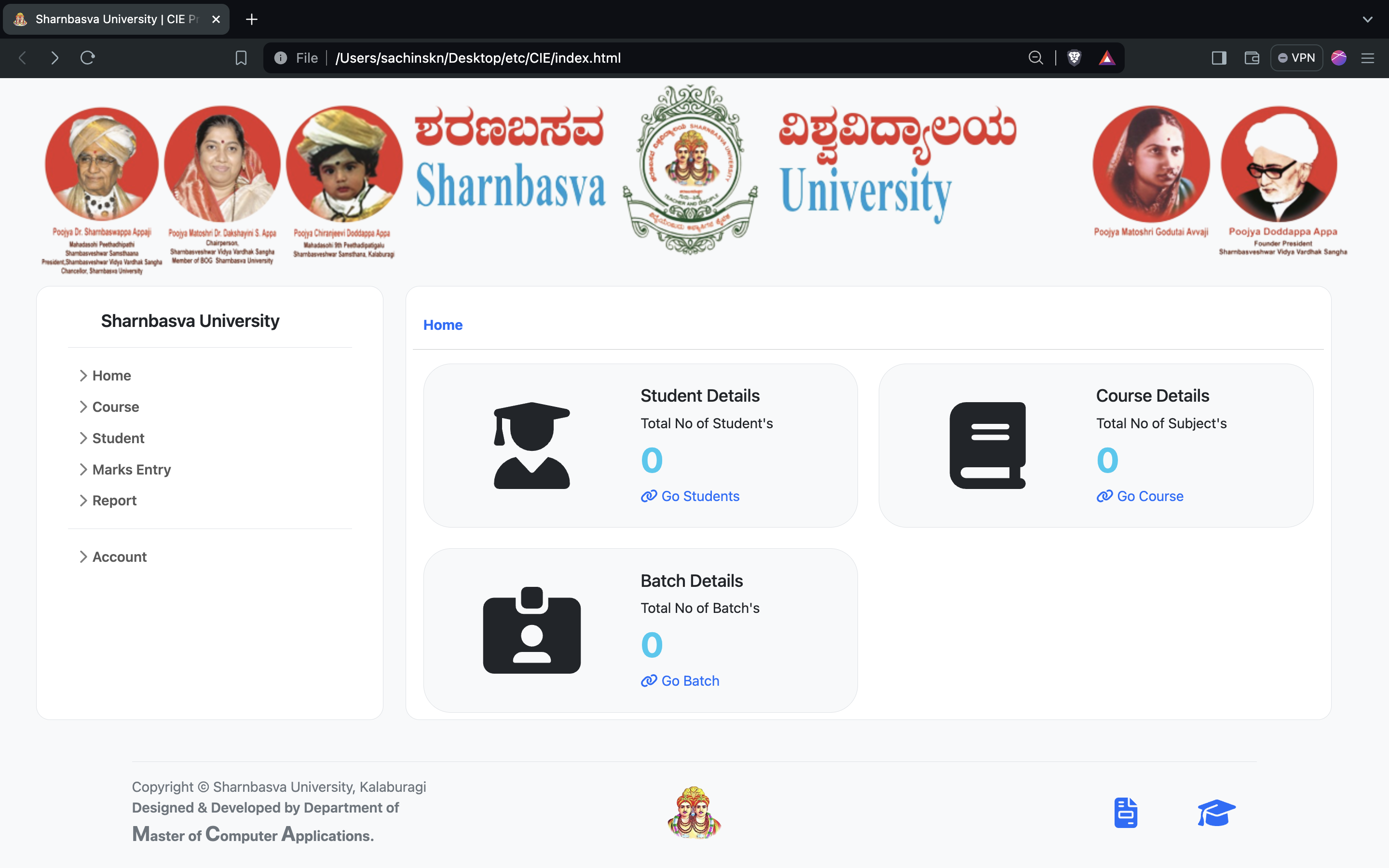Expand the Report chevron in sidebar

[x=83, y=501]
